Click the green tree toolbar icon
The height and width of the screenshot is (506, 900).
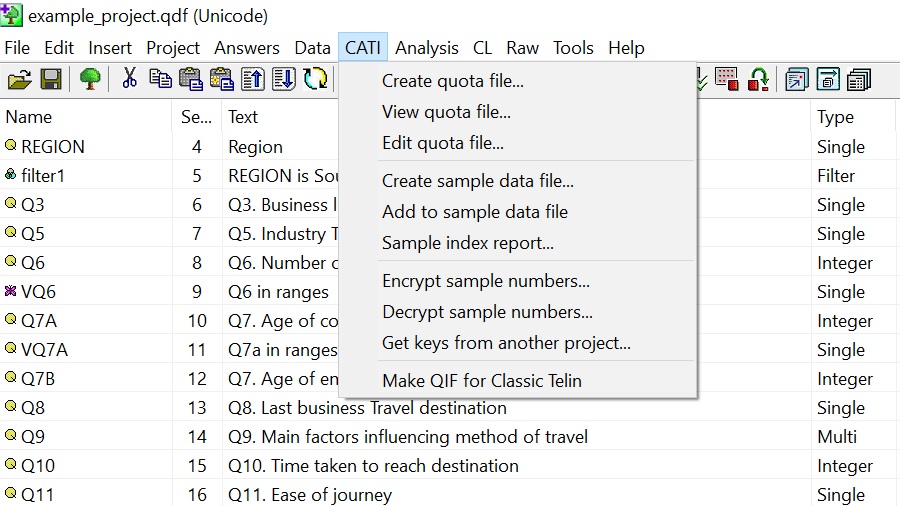coord(90,79)
